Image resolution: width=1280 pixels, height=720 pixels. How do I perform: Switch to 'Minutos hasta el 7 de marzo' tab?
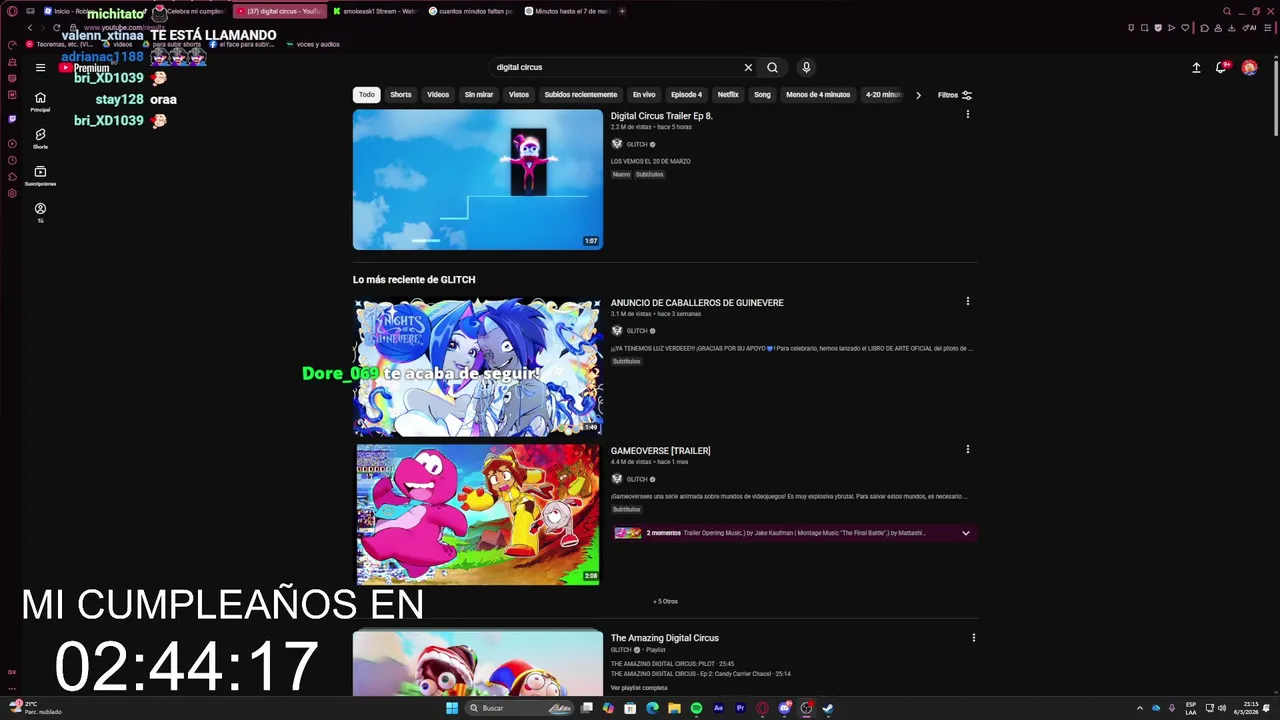click(x=567, y=11)
